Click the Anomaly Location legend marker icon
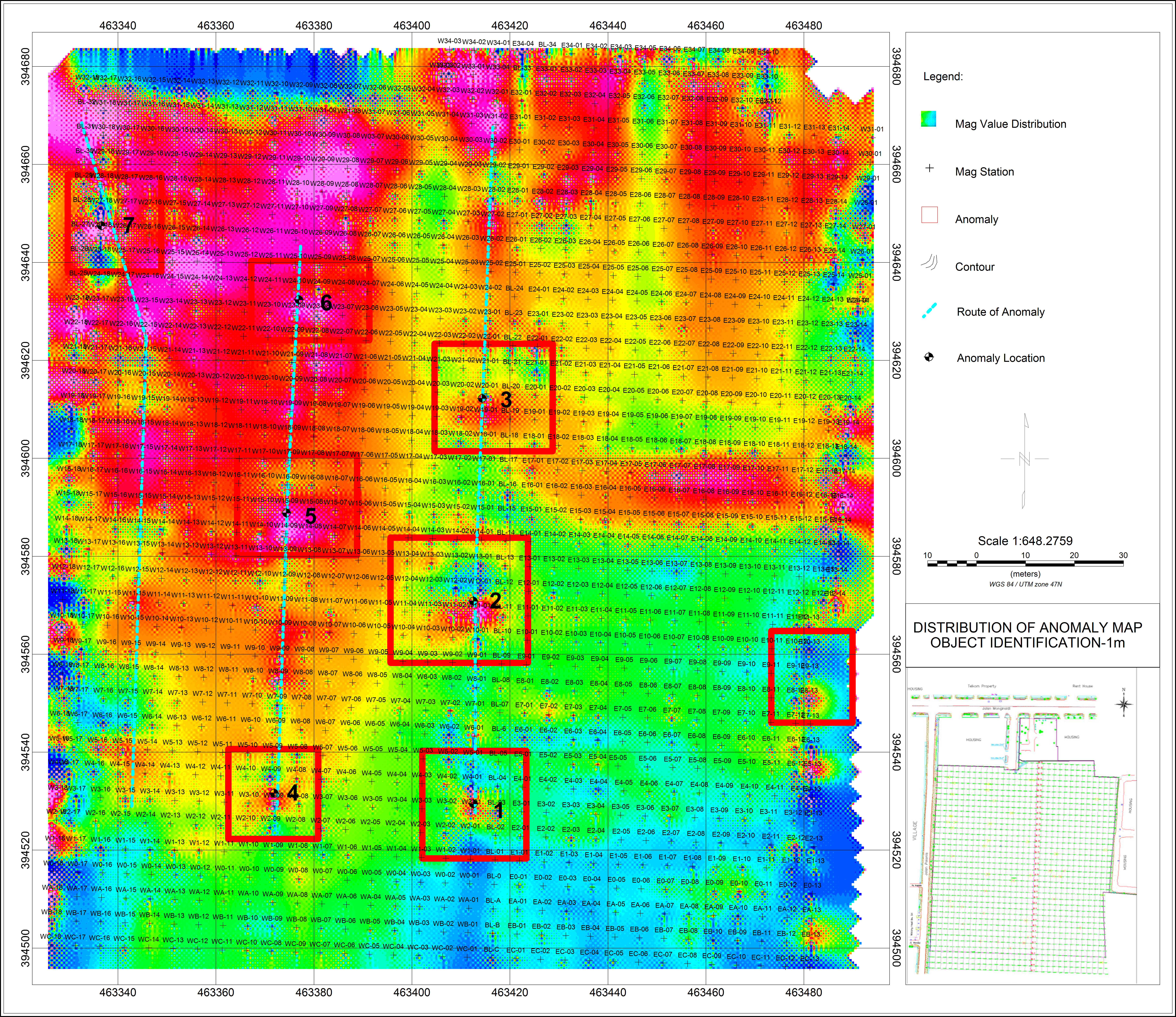This screenshot has width=1176, height=1017. (x=929, y=357)
